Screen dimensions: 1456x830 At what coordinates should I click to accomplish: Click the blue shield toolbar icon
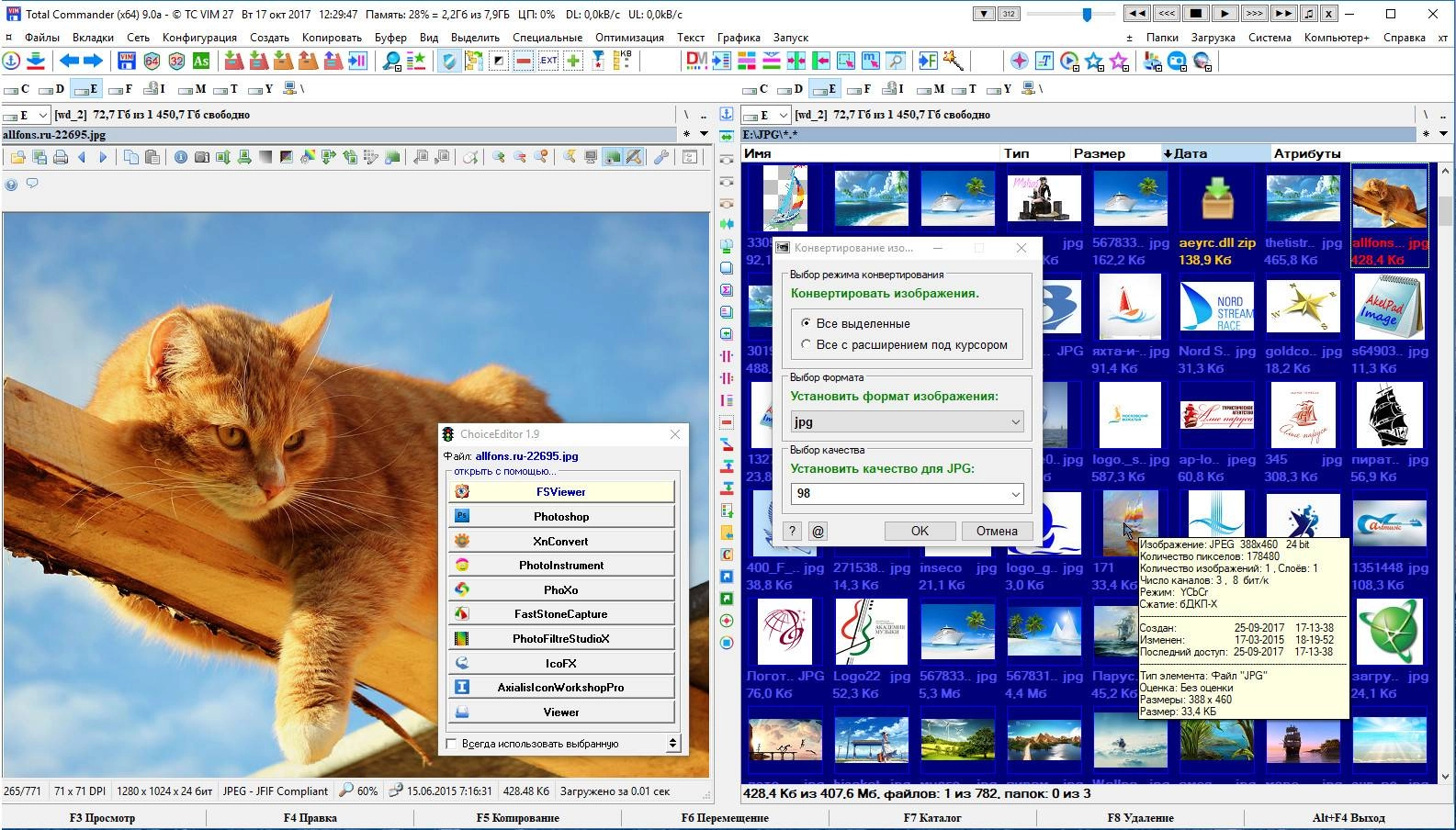pyautogui.click(x=448, y=62)
